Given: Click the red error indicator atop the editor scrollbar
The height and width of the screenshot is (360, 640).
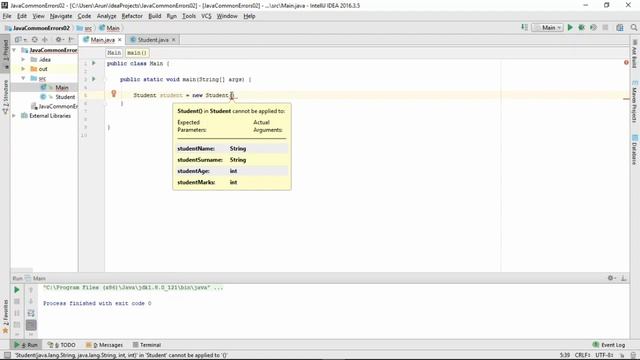Looking at the screenshot, I should pos(626,62).
